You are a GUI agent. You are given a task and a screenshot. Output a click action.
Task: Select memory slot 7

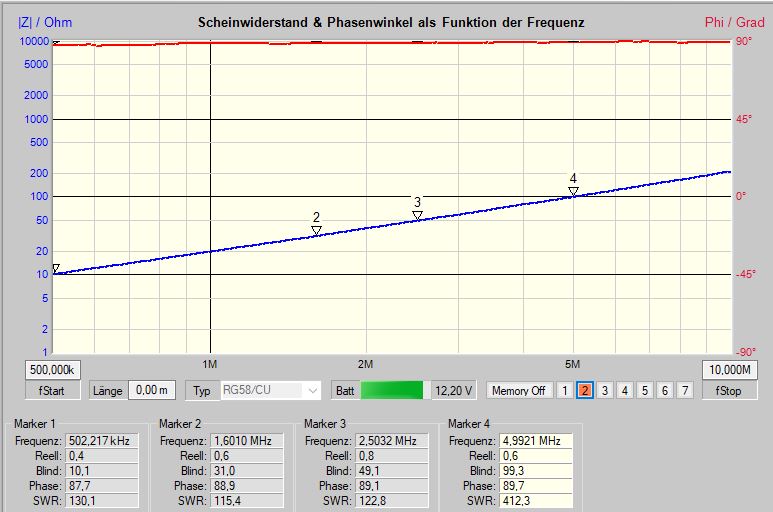(685, 391)
